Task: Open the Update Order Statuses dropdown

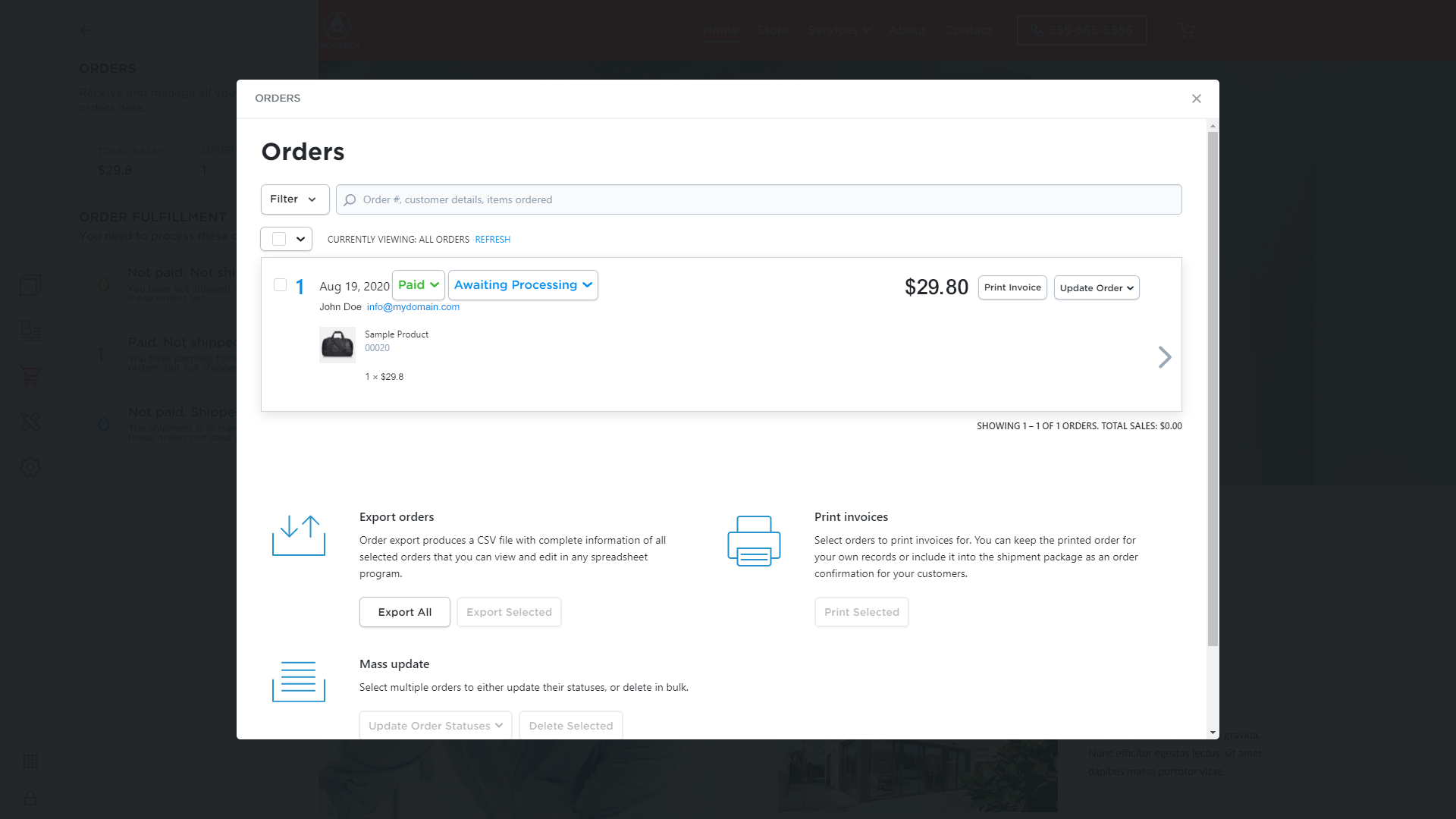Action: coord(435,726)
